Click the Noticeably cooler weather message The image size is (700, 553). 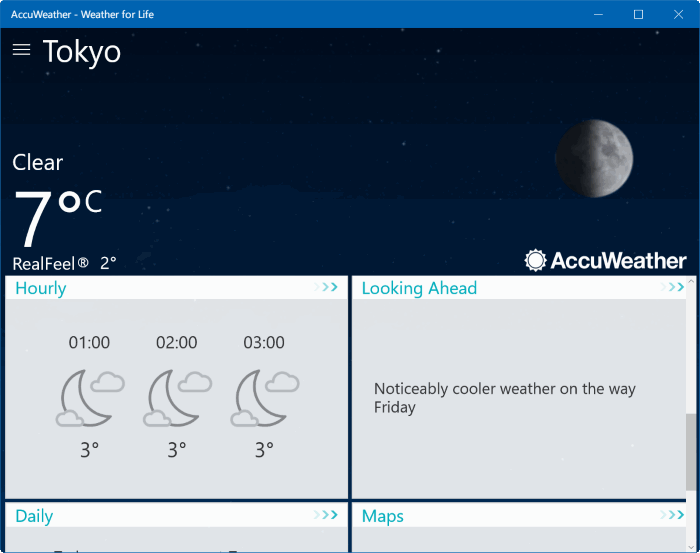(x=504, y=398)
